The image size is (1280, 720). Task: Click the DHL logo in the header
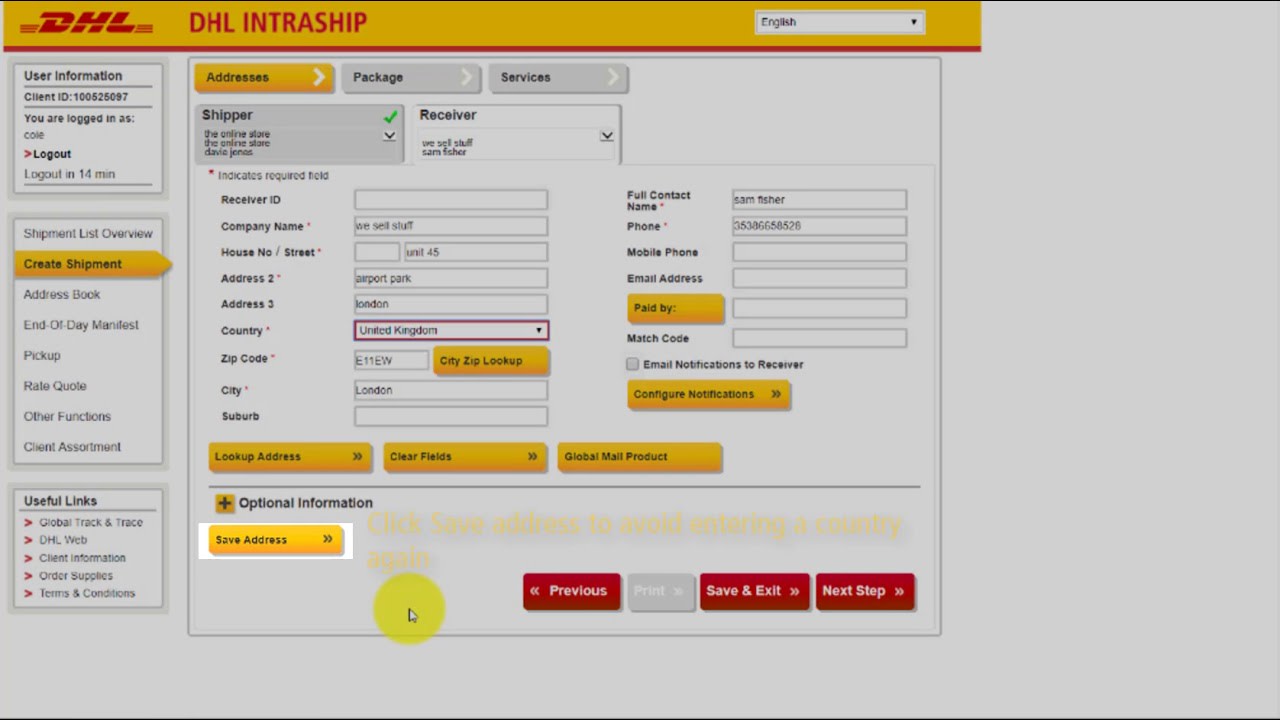tap(87, 23)
